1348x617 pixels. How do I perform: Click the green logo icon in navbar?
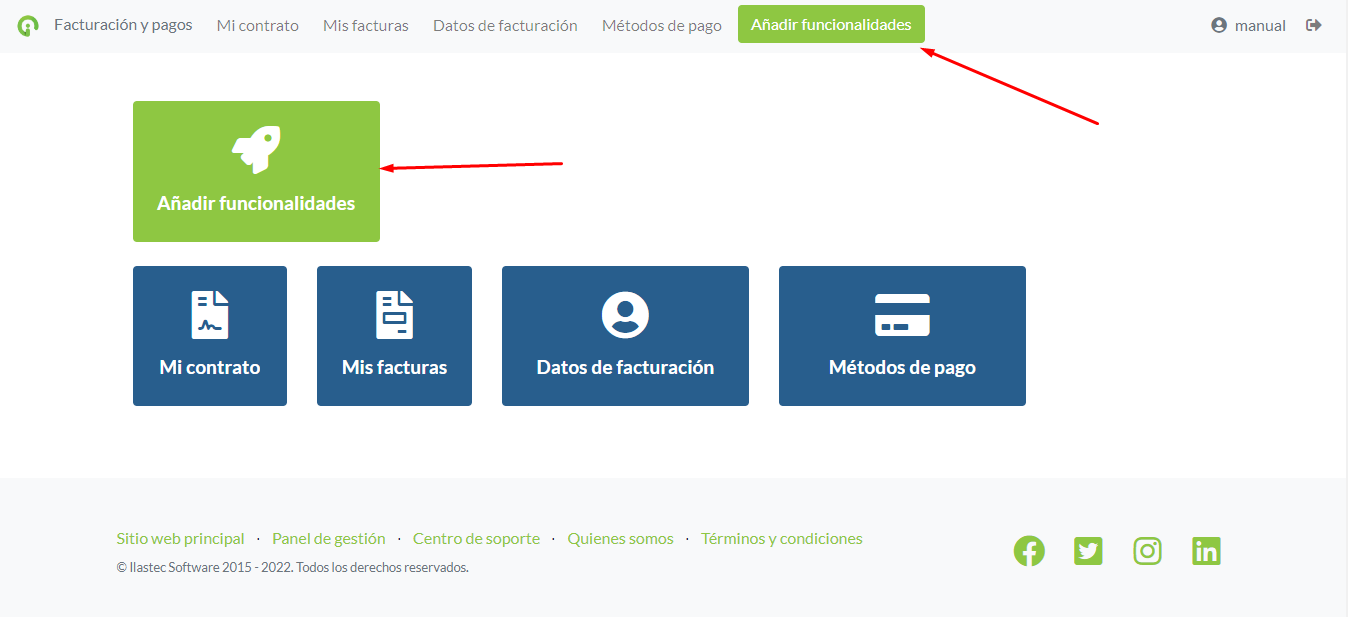coord(28,26)
